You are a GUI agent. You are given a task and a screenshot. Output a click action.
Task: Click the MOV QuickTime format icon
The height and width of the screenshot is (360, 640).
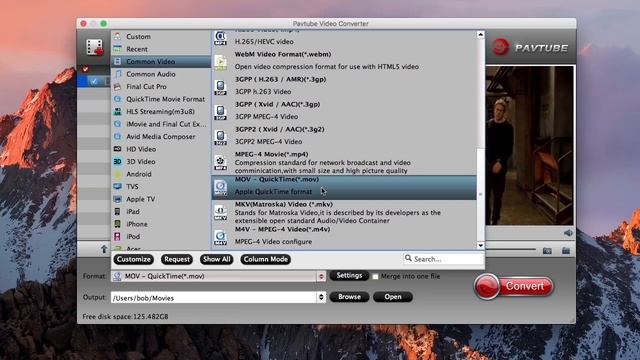[x=220, y=187]
